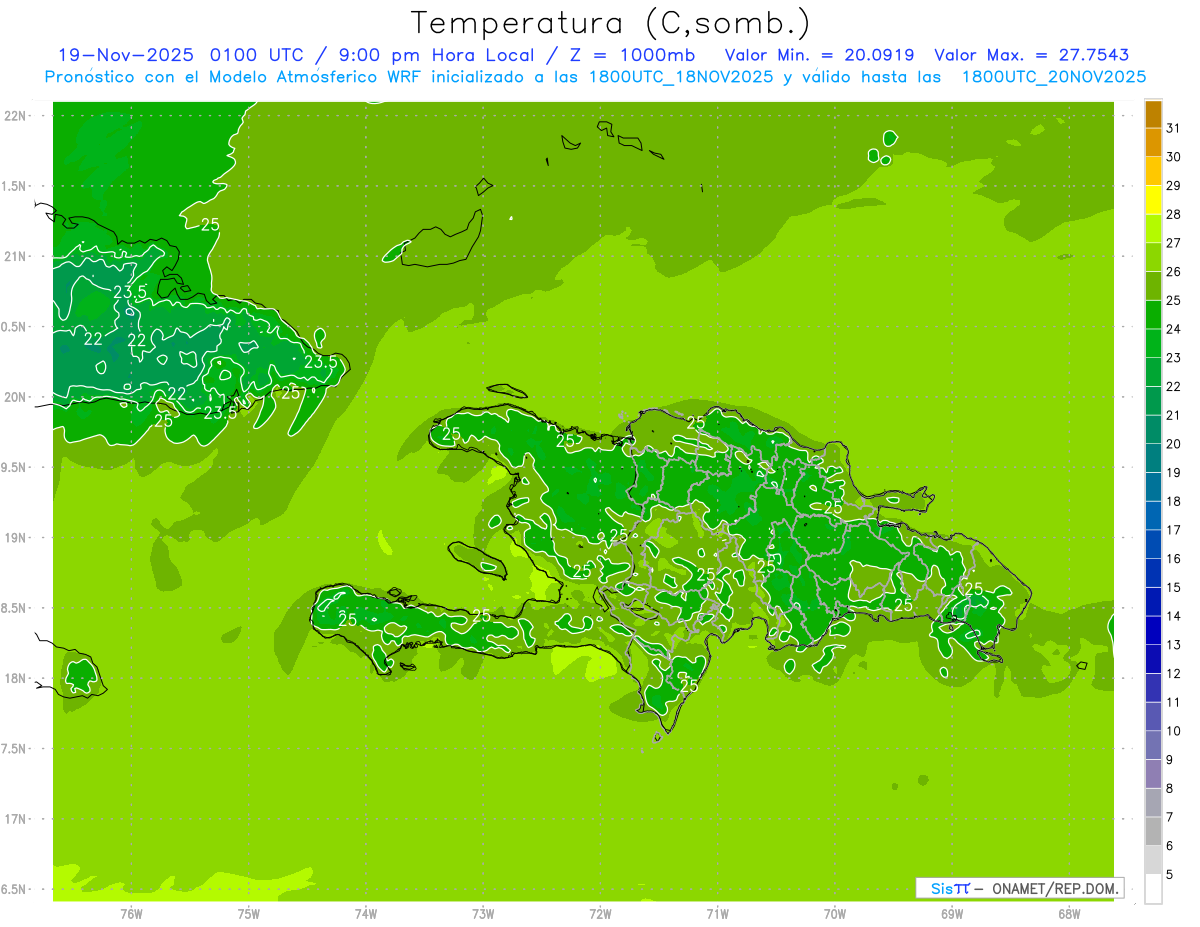1200x927 pixels.
Task: Click the 31 value on the color scale
Action: click(x=1173, y=128)
